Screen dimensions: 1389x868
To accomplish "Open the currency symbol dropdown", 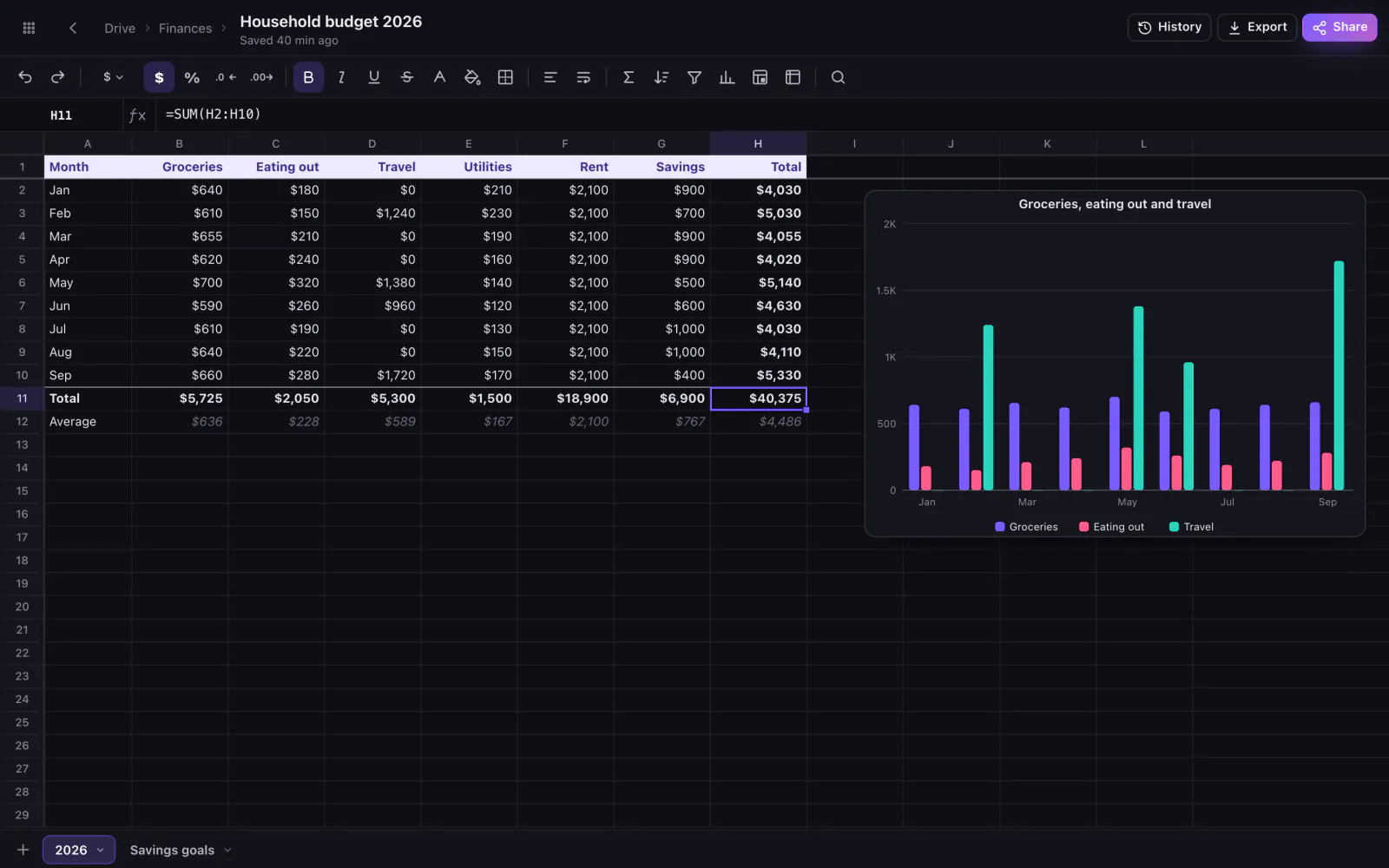I will click(x=113, y=77).
